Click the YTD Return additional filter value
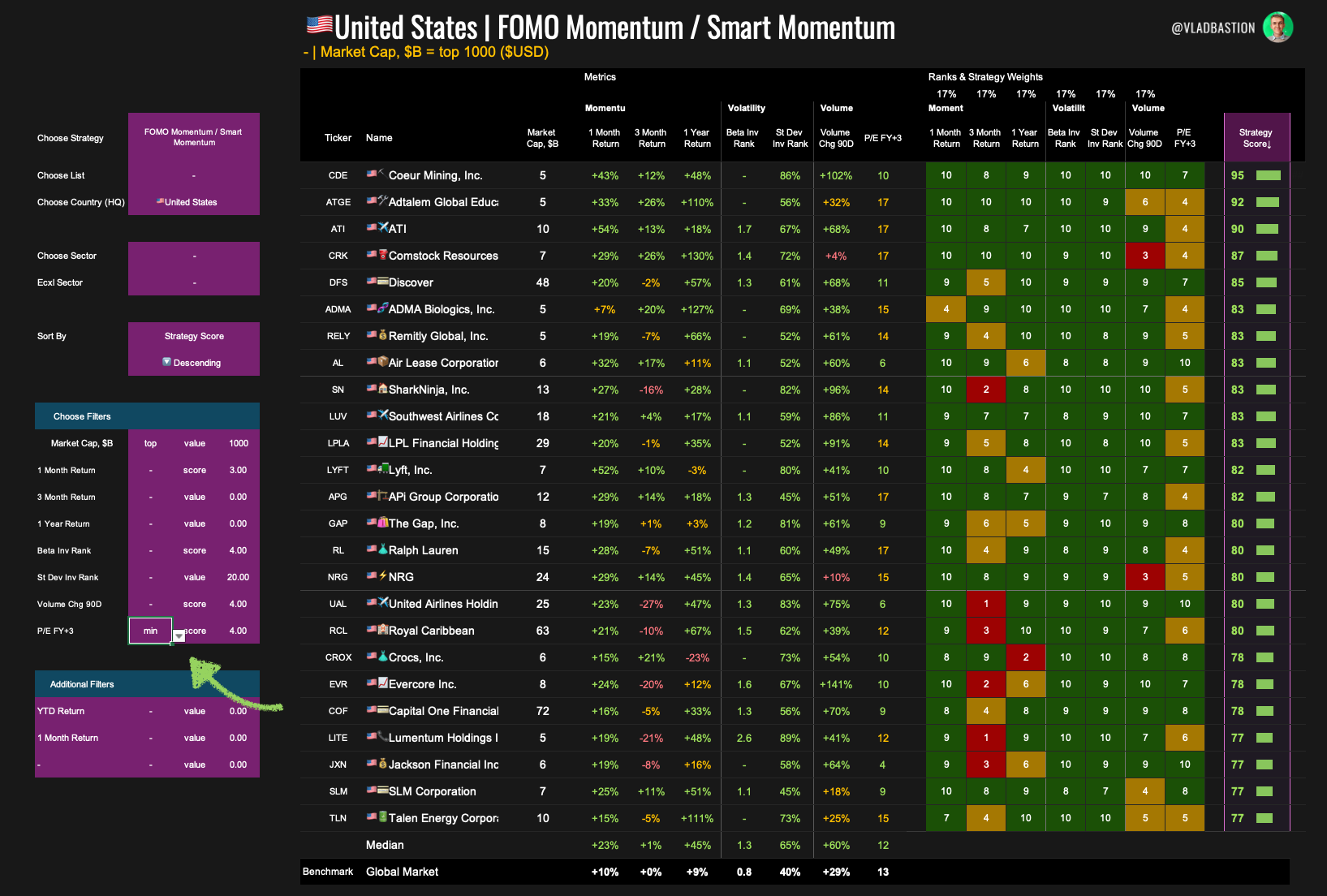This screenshot has width=1327, height=896. pyautogui.click(x=239, y=711)
